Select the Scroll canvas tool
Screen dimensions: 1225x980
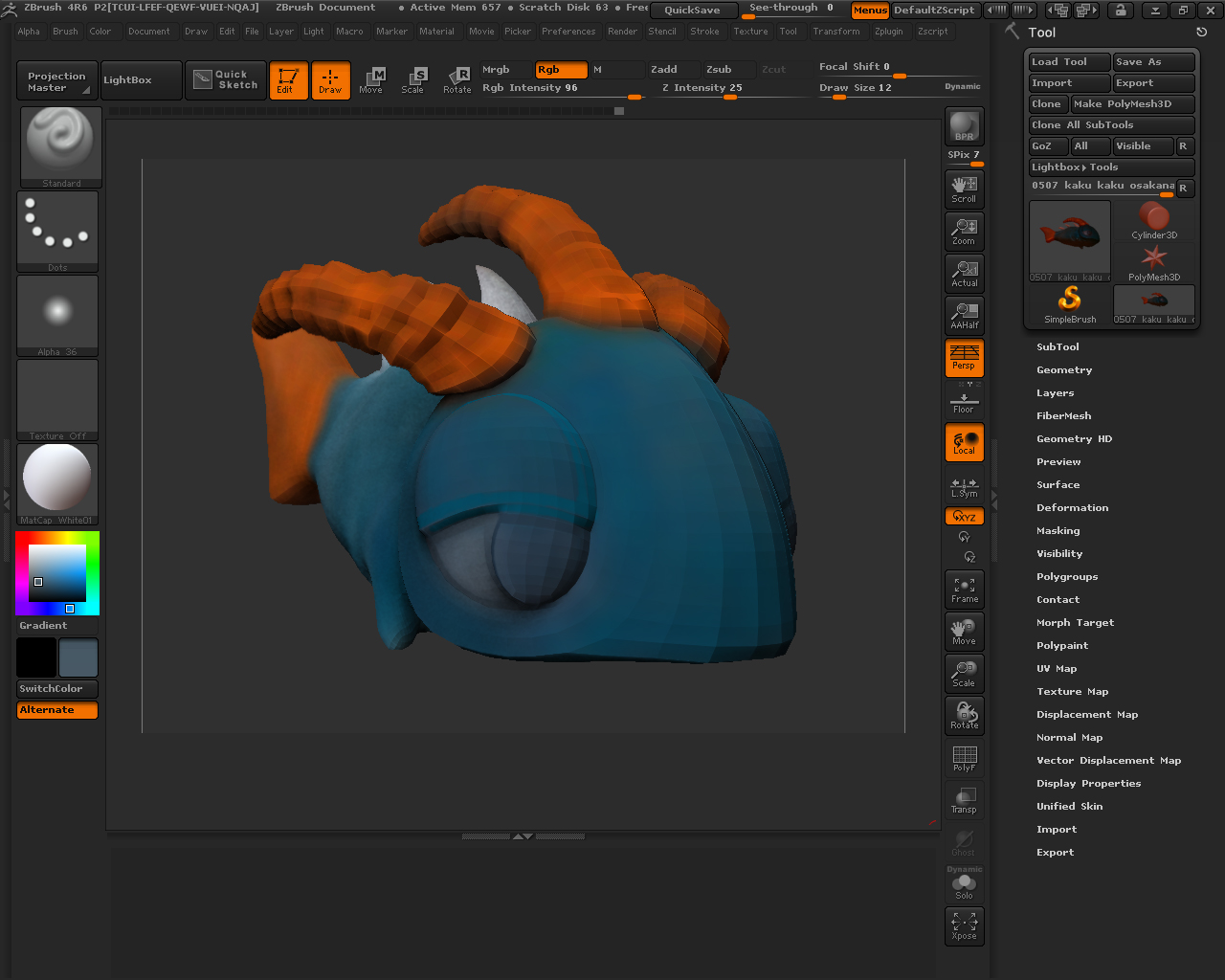coord(964,189)
